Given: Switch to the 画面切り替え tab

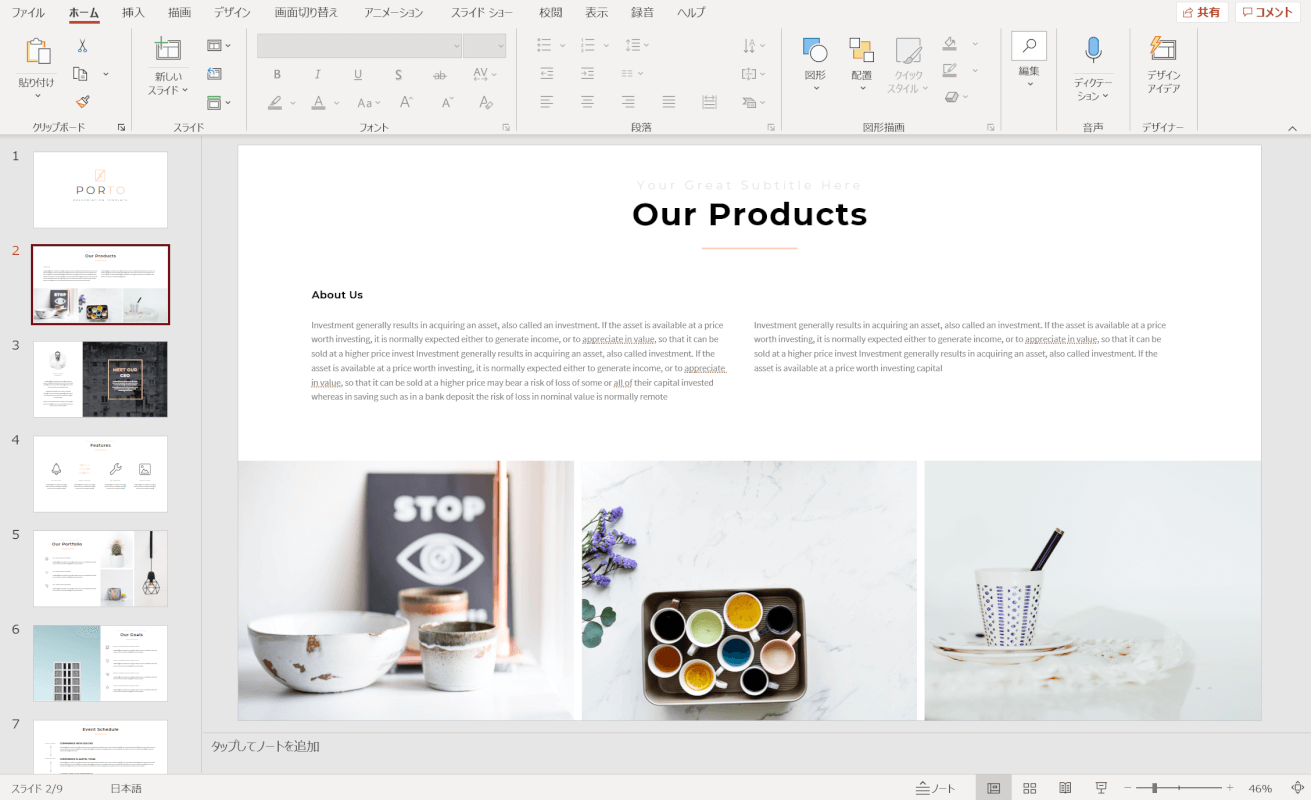Looking at the screenshot, I should (306, 13).
